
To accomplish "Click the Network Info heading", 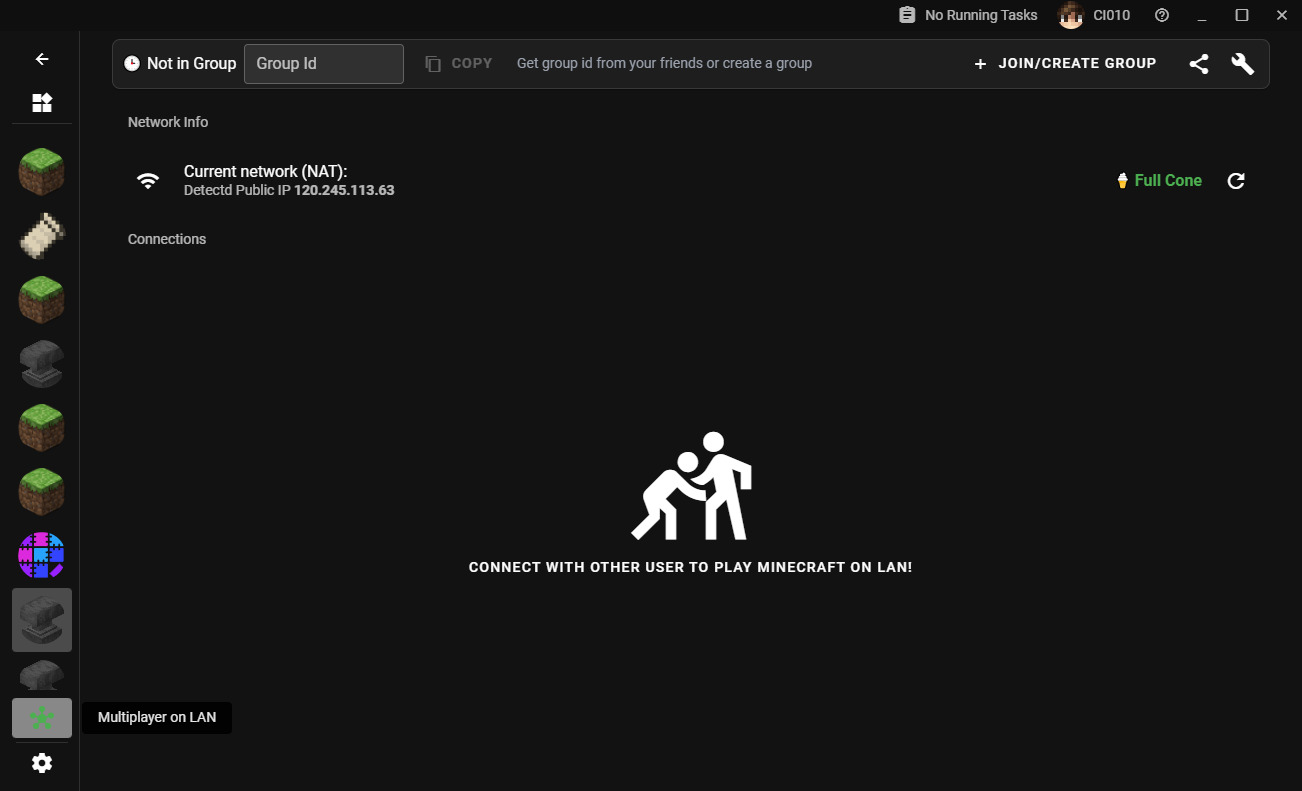I will click(168, 122).
